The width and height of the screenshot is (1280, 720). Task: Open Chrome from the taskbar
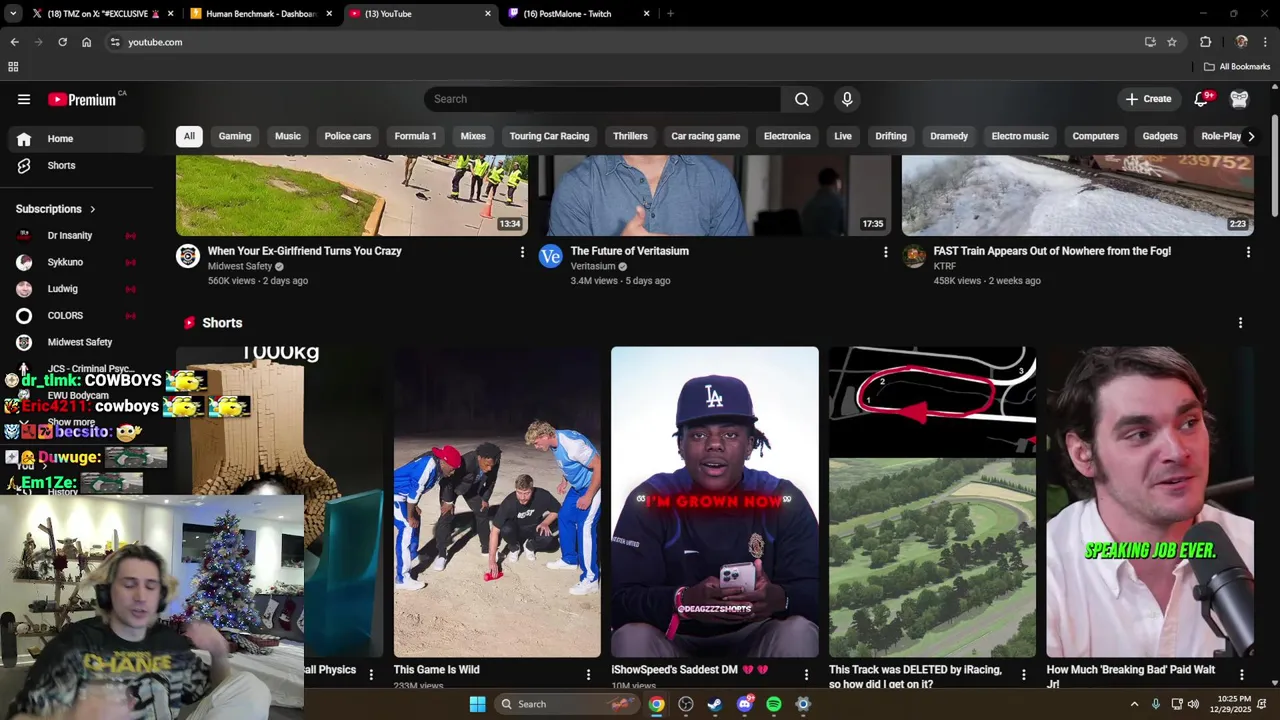[656, 704]
